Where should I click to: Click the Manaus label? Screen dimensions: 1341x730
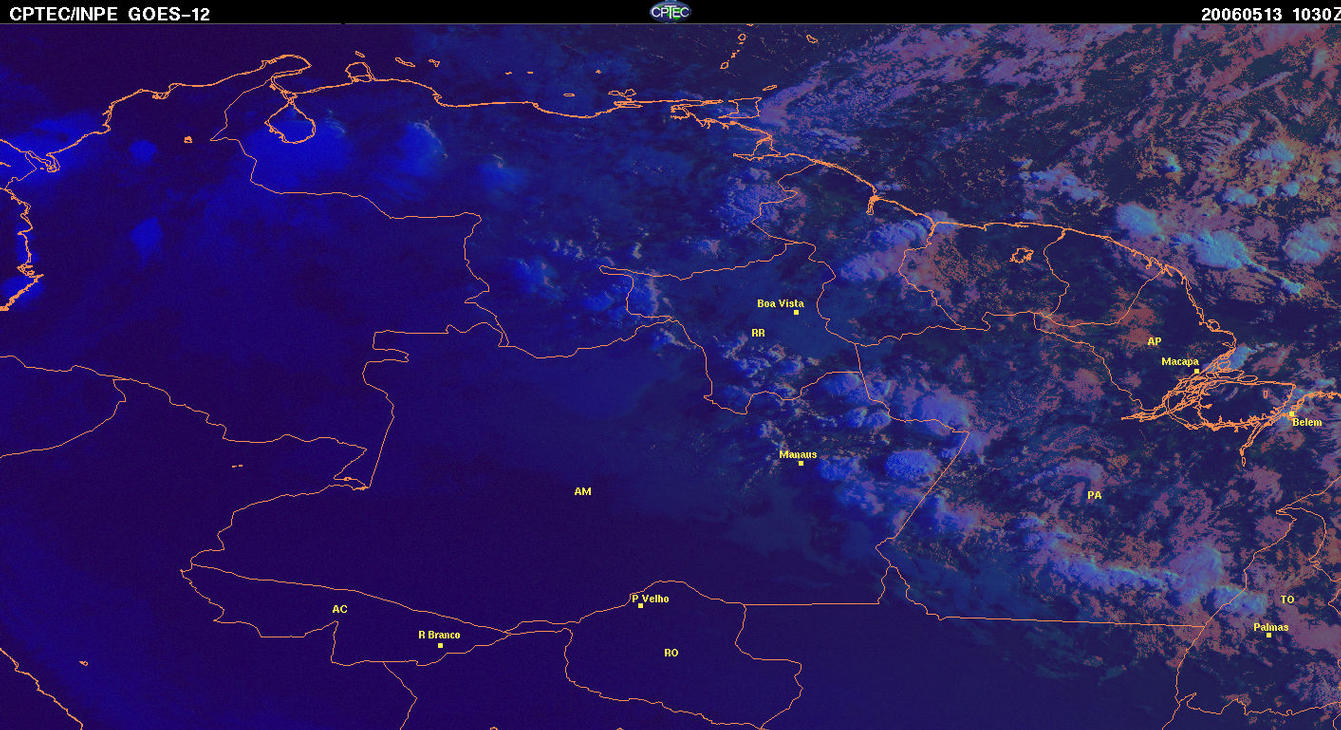coord(798,454)
